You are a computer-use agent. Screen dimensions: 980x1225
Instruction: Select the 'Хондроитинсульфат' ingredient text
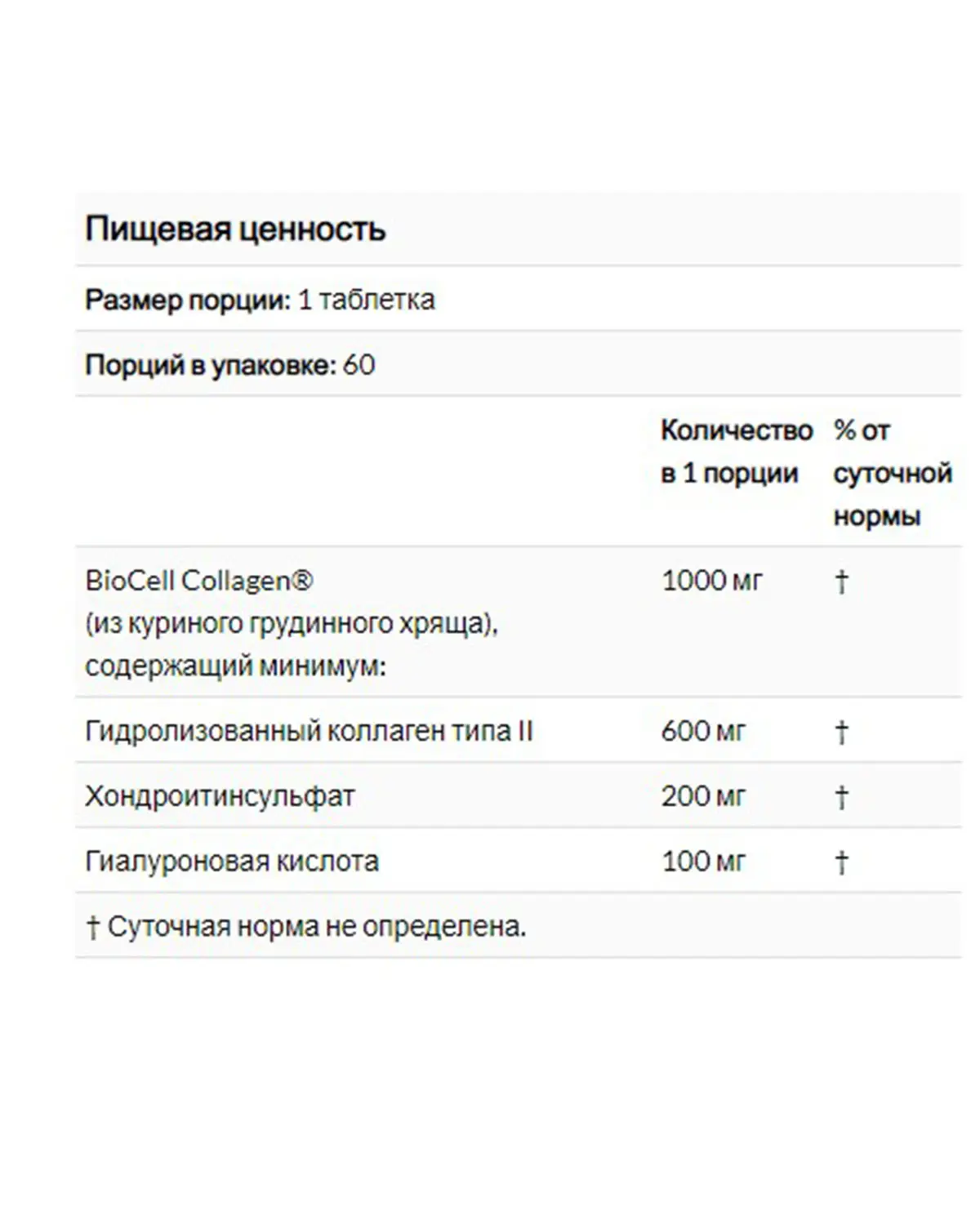click(x=220, y=796)
